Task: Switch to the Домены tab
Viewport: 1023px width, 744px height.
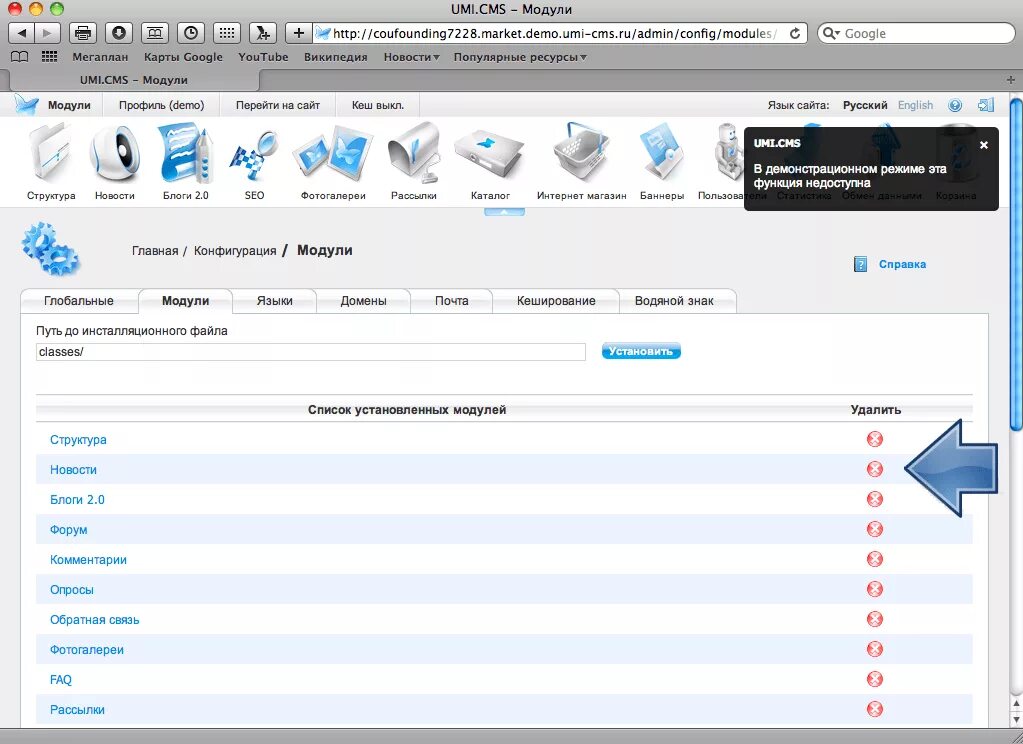Action: click(363, 301)
